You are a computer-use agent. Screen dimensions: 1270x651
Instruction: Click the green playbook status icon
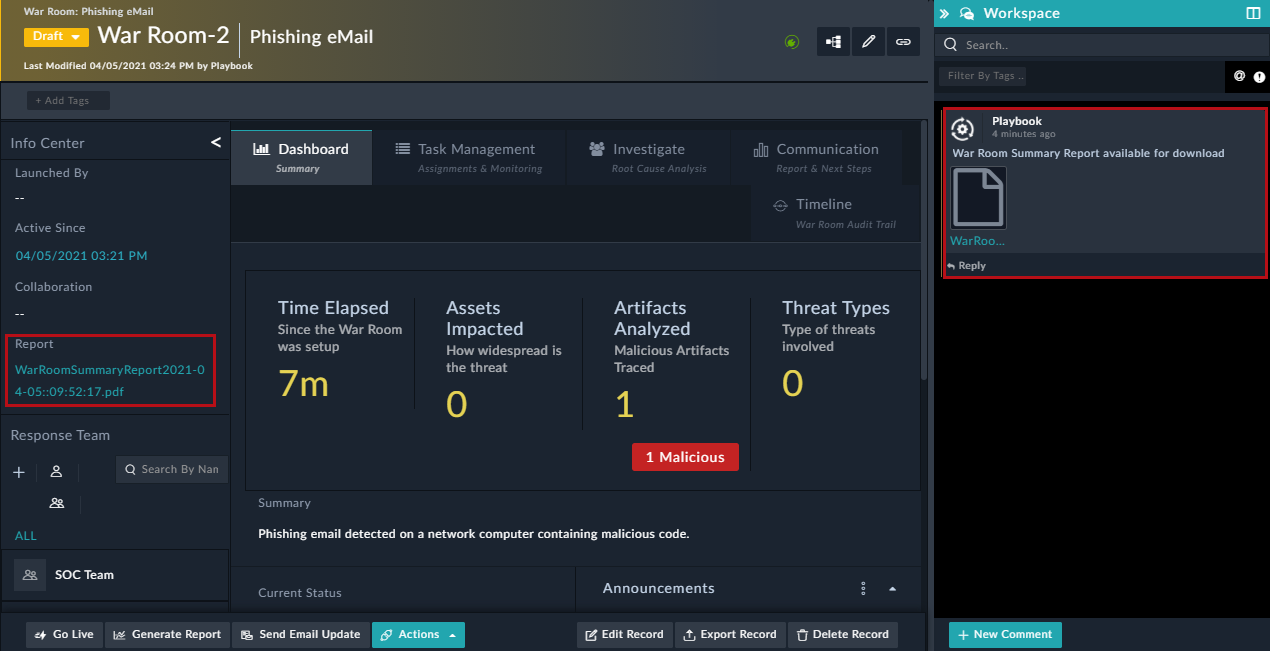click(792, 42)
